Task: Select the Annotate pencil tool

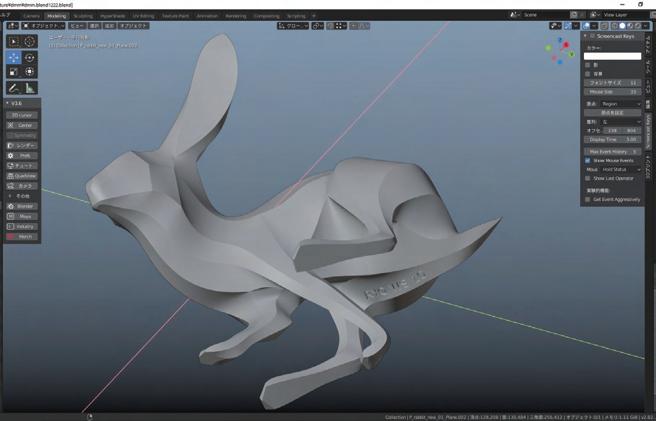Action: coord(14,88)
